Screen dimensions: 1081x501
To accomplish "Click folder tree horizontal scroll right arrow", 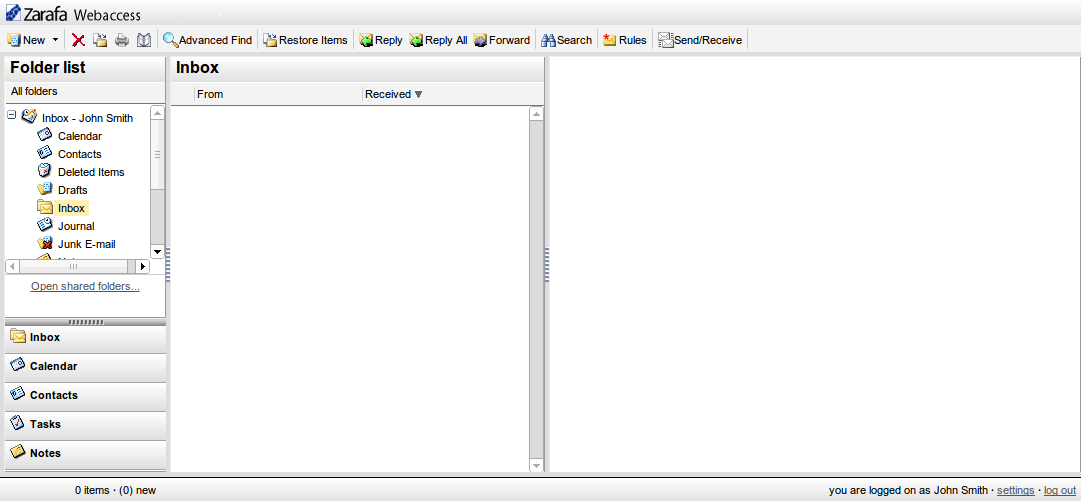I will [x=143, y=266].
